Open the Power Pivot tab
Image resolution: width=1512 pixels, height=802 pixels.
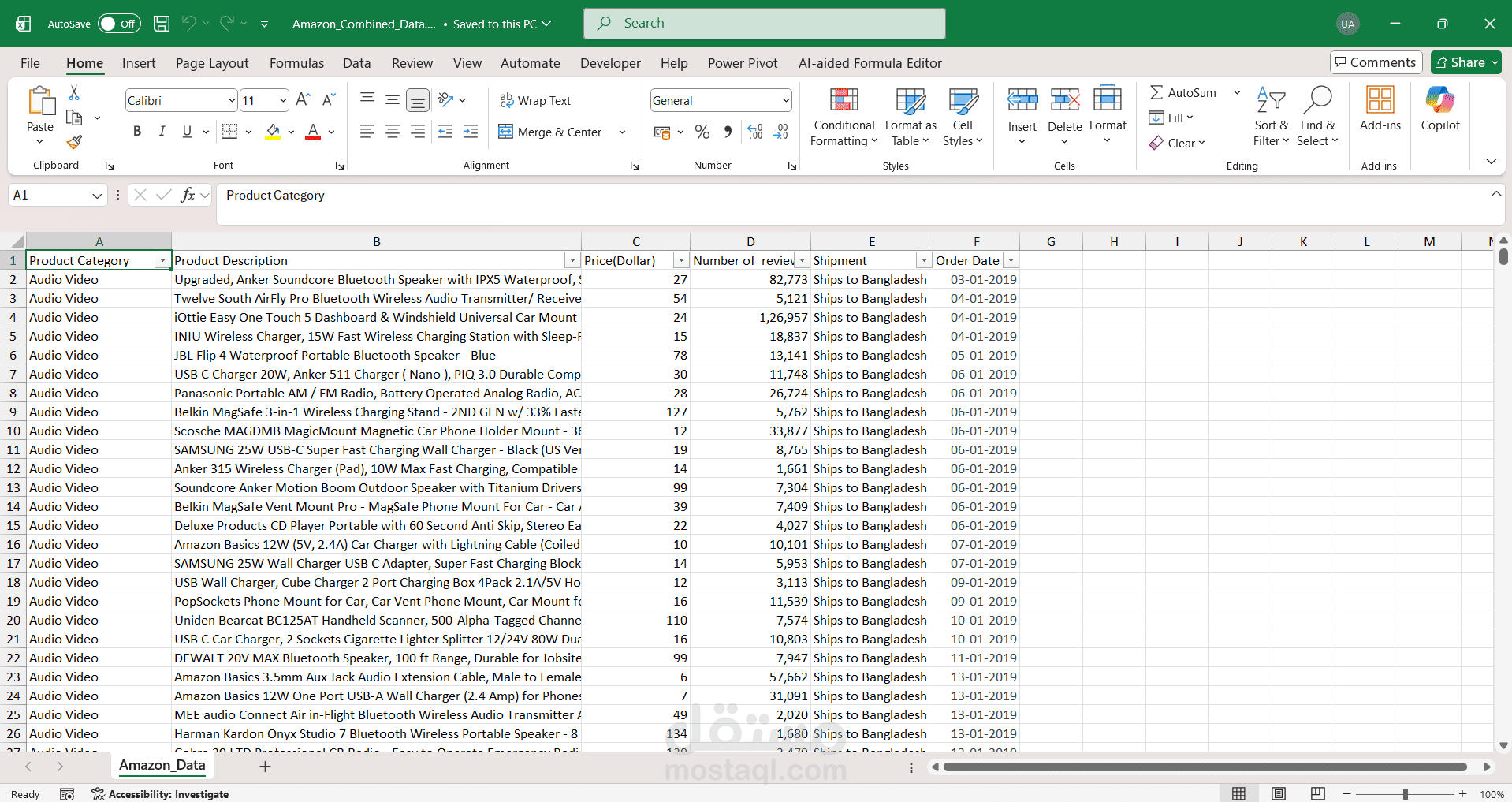(743, 63)
